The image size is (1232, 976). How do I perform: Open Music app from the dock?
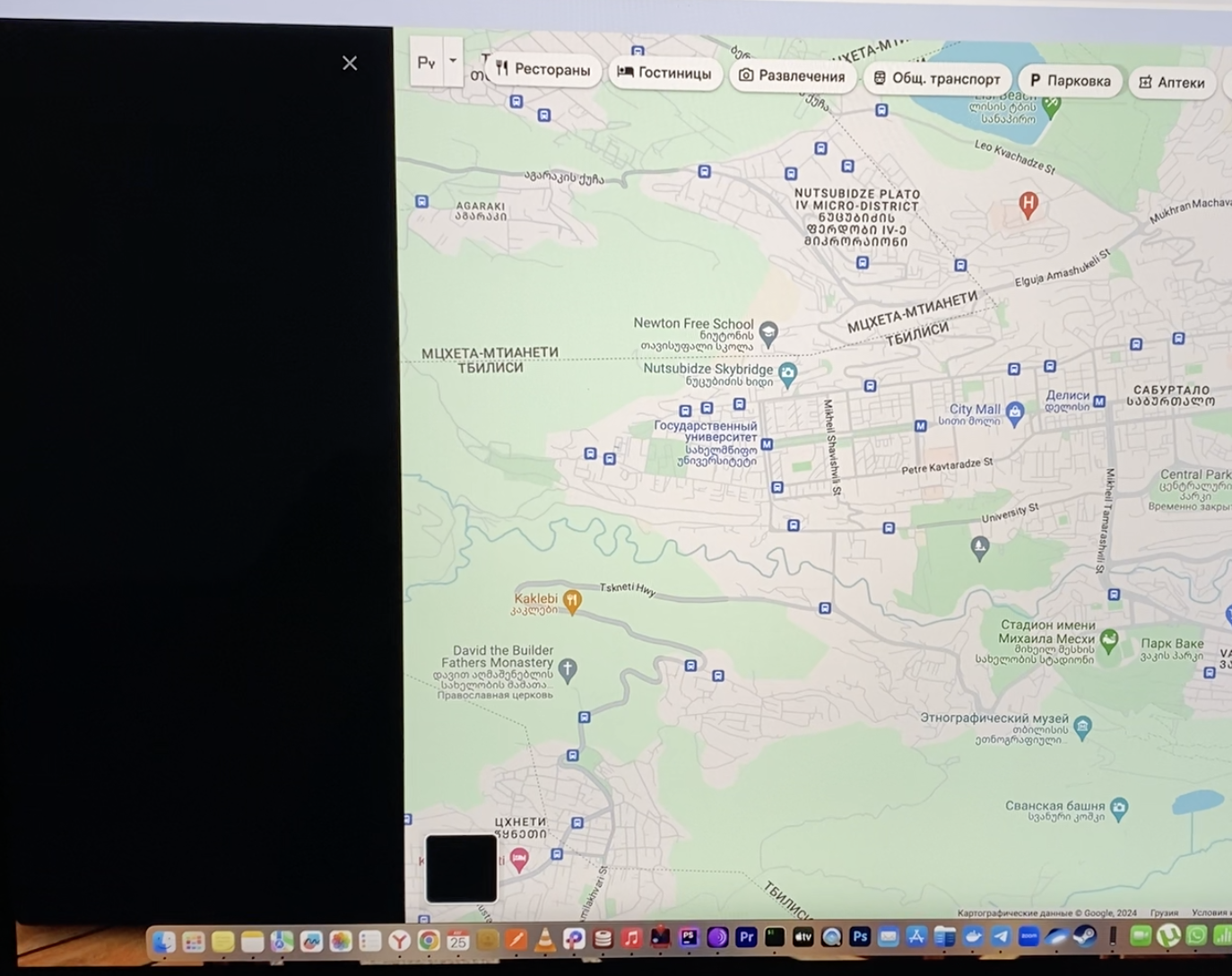[631, 938]
